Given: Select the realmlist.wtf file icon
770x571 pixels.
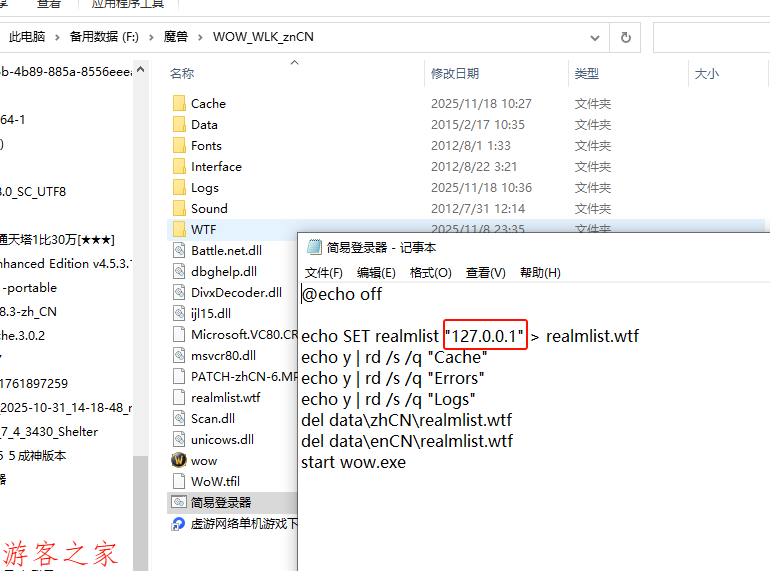Looking at the screenshot, I should coord(179,398).
